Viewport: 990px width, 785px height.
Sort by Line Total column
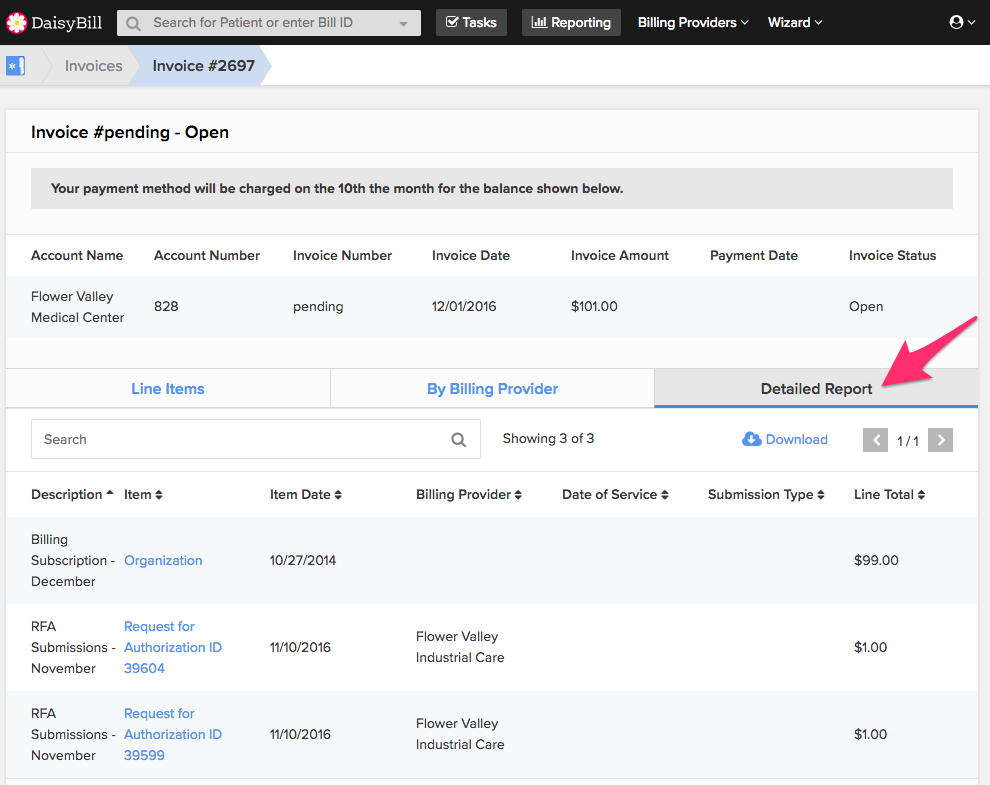point(889,494)
